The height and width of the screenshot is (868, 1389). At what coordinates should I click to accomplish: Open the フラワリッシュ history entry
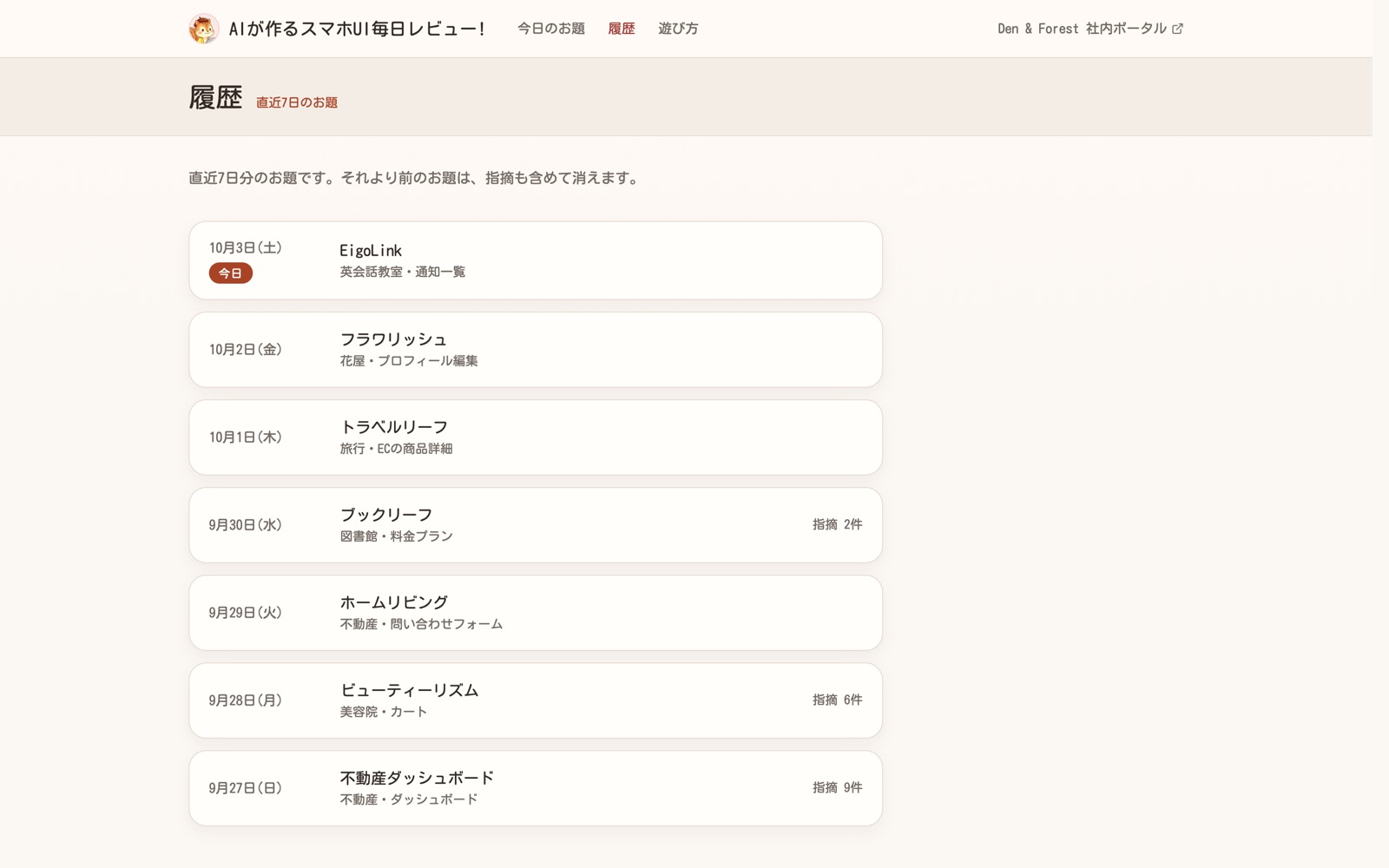(536, 350)
